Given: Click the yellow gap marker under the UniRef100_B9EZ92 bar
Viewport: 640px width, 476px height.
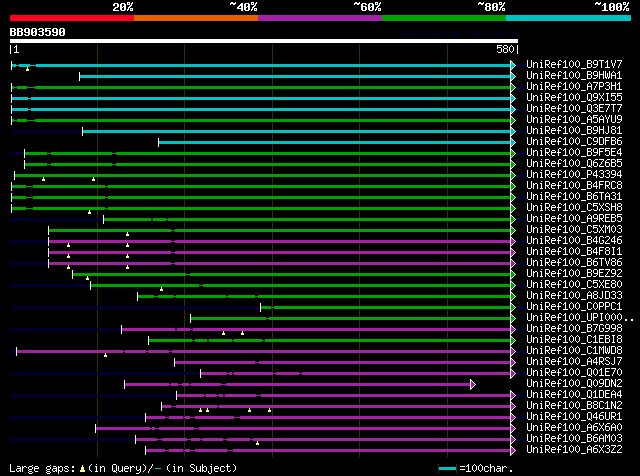Looking at the screenshot, I should tap(87, 278).
